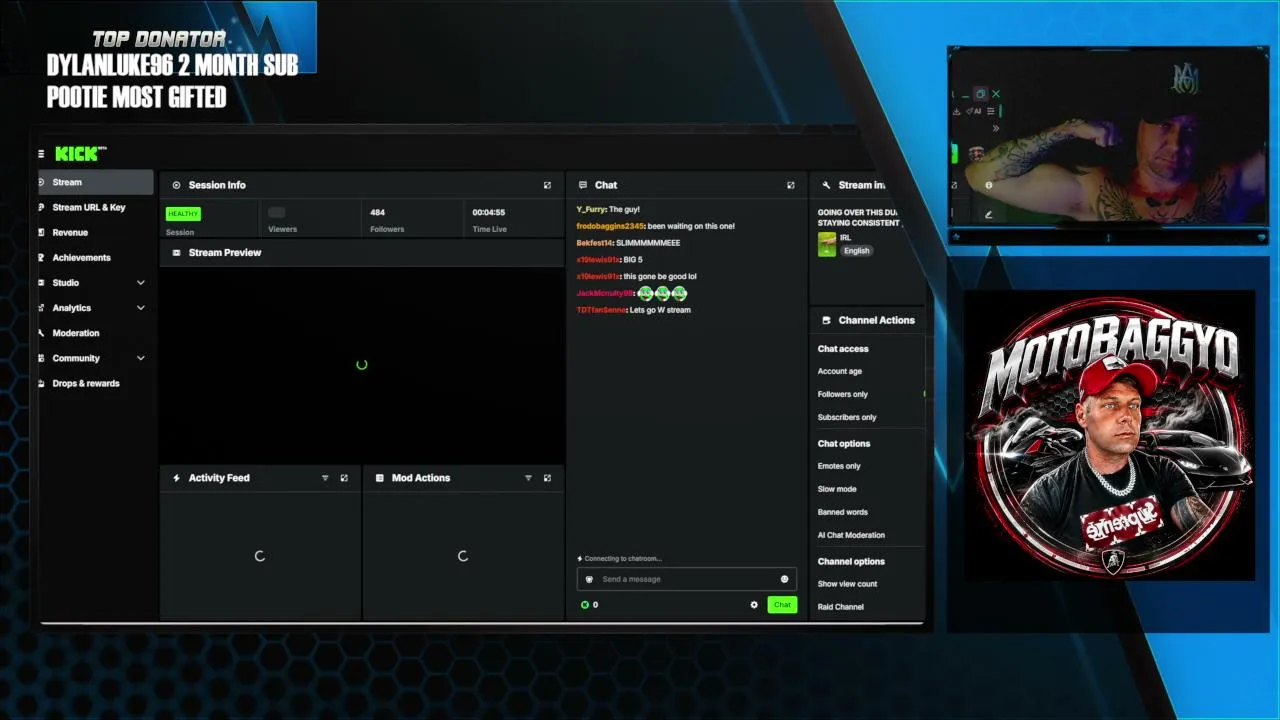Pop out the Mod Actions panel
This screenshot has width=1280, height=720.
(x=547, y=478)
